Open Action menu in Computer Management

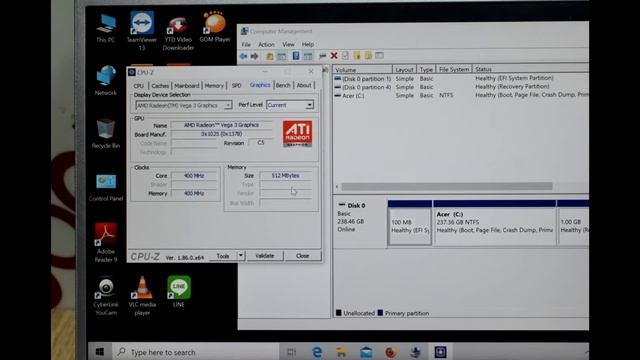coord(266,44)
